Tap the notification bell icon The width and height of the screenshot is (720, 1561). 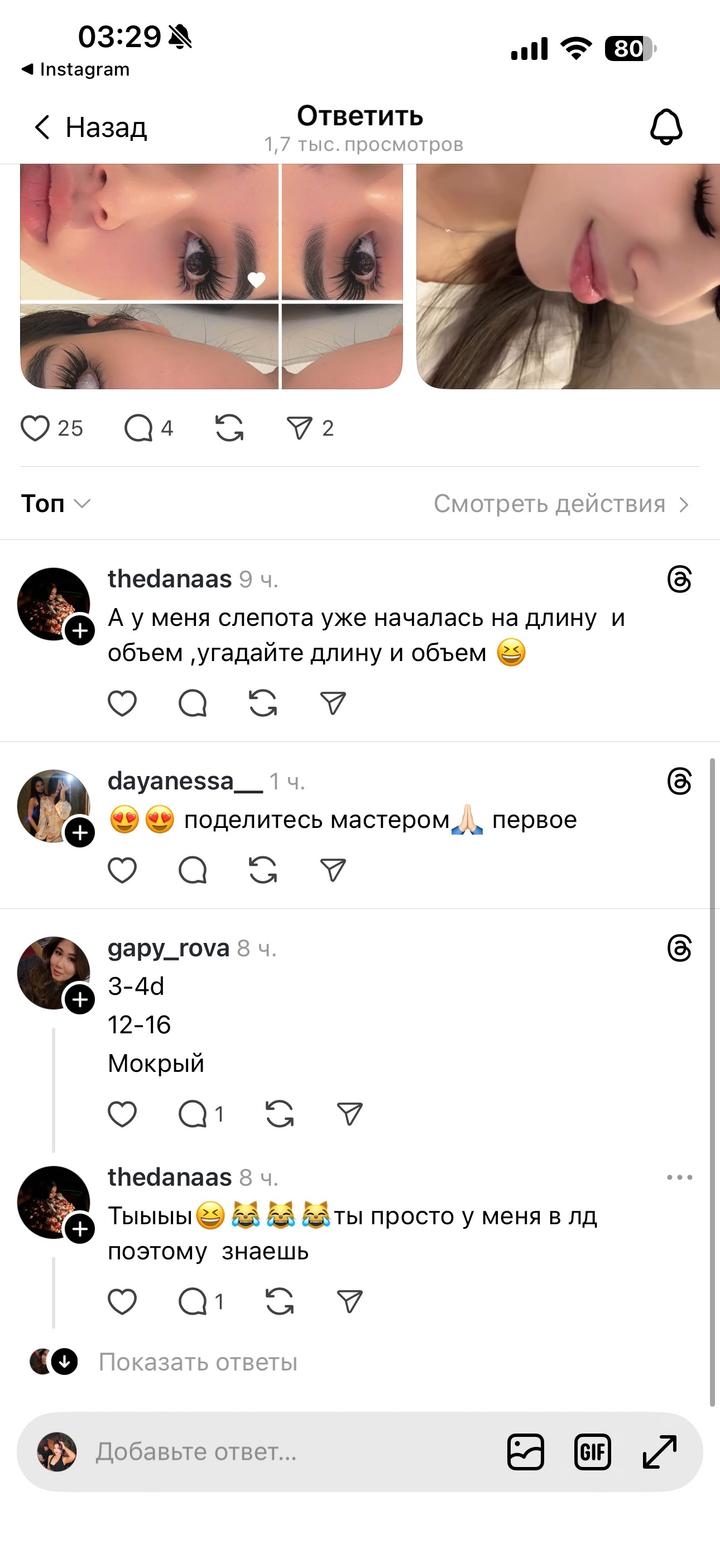[x=666, y=127]
